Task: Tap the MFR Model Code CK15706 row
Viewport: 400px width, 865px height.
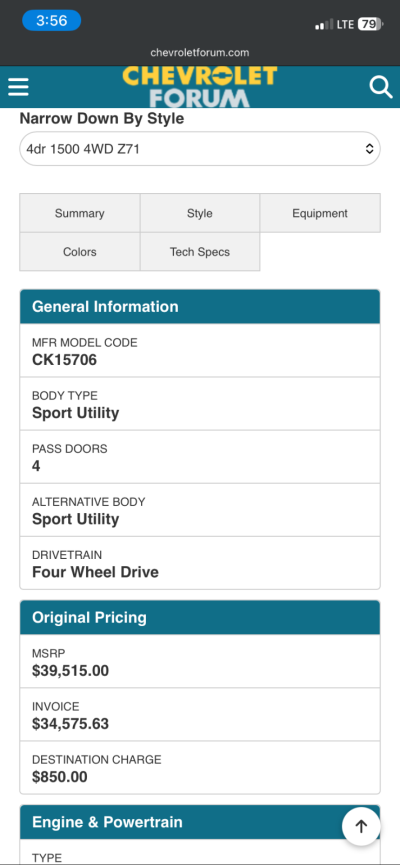Action: pyautogui.click(x=200, y=351)
